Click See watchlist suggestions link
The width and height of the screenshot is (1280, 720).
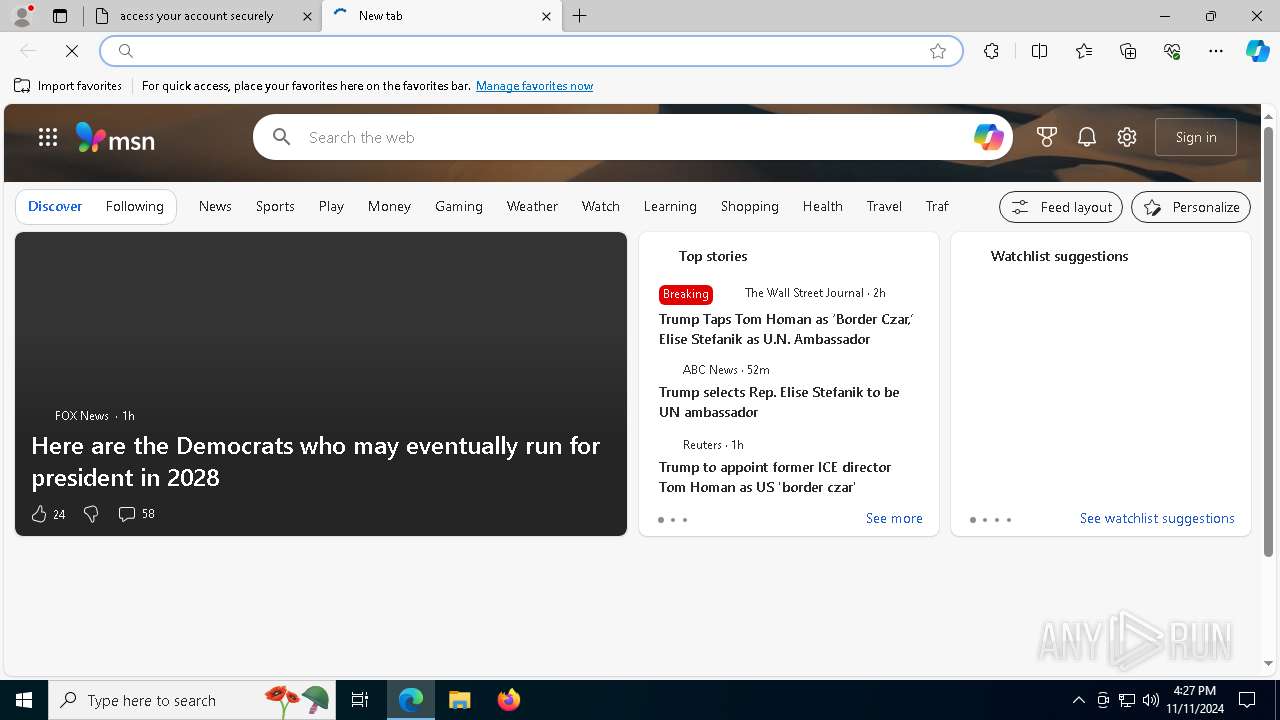point(1157,518)
